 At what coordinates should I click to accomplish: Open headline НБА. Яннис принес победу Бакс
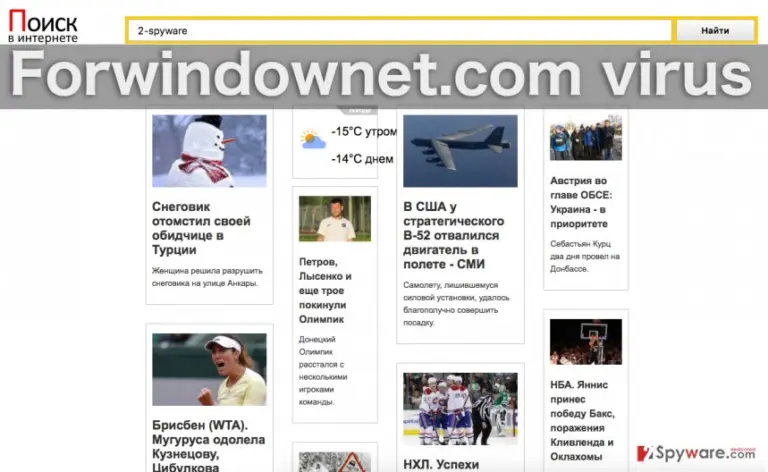pyautogui.click(x=582, y=421)
